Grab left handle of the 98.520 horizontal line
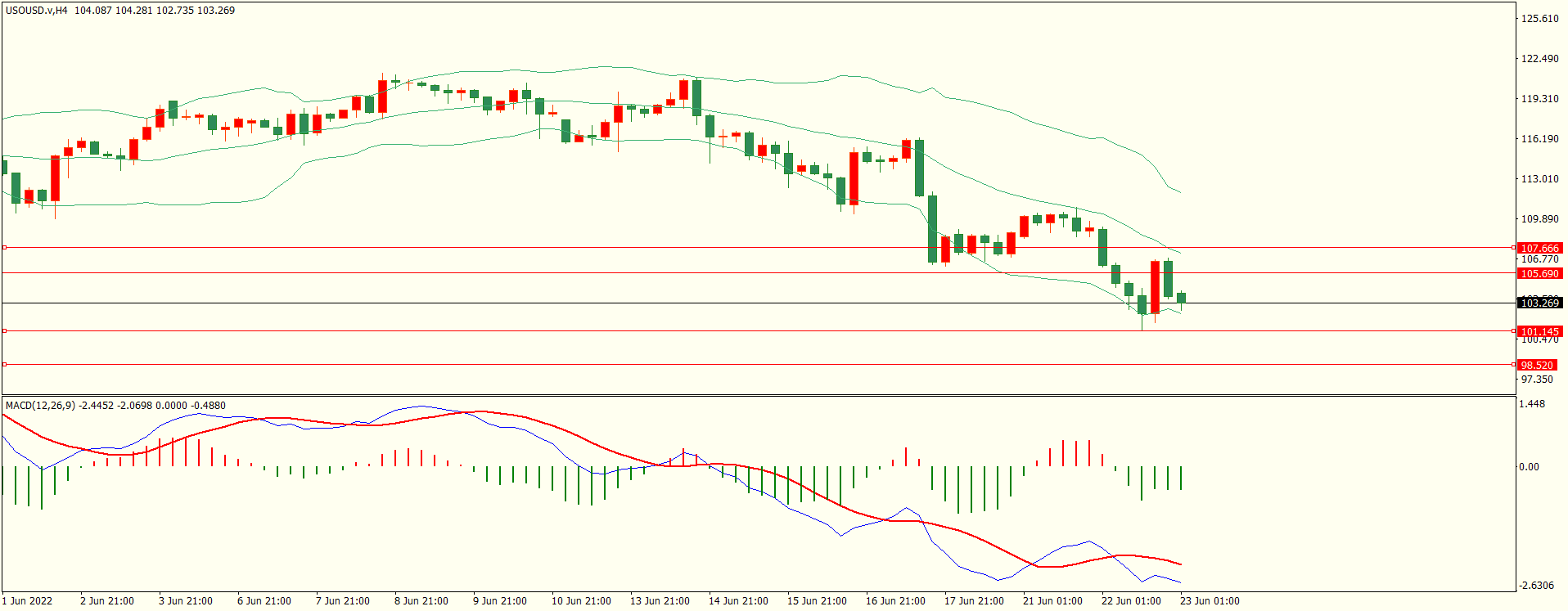Viewport: 1568px width, 611px height. click(4, 364)
